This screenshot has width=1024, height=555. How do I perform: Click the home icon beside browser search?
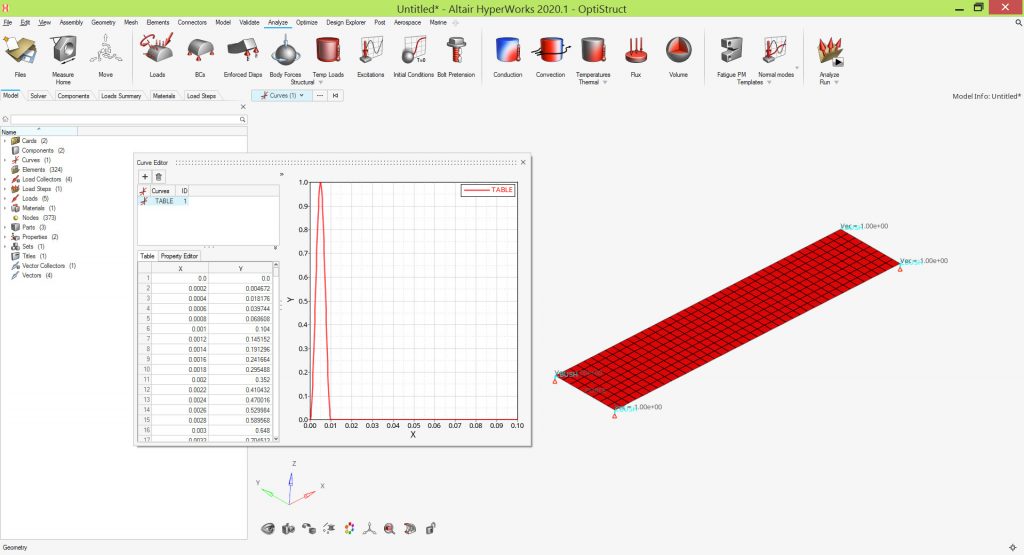click(5, 119)
